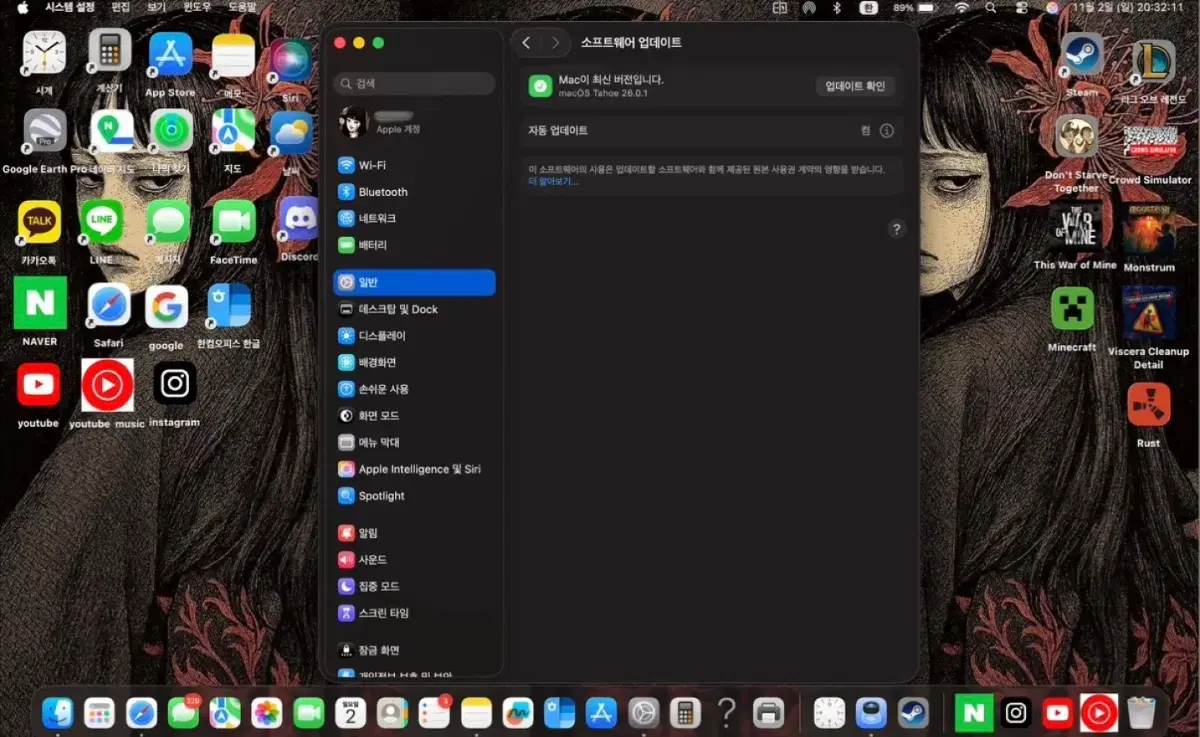1200x737 pixels.
Task: Click the battery 89% indicator
Action: tap(917, 7)
